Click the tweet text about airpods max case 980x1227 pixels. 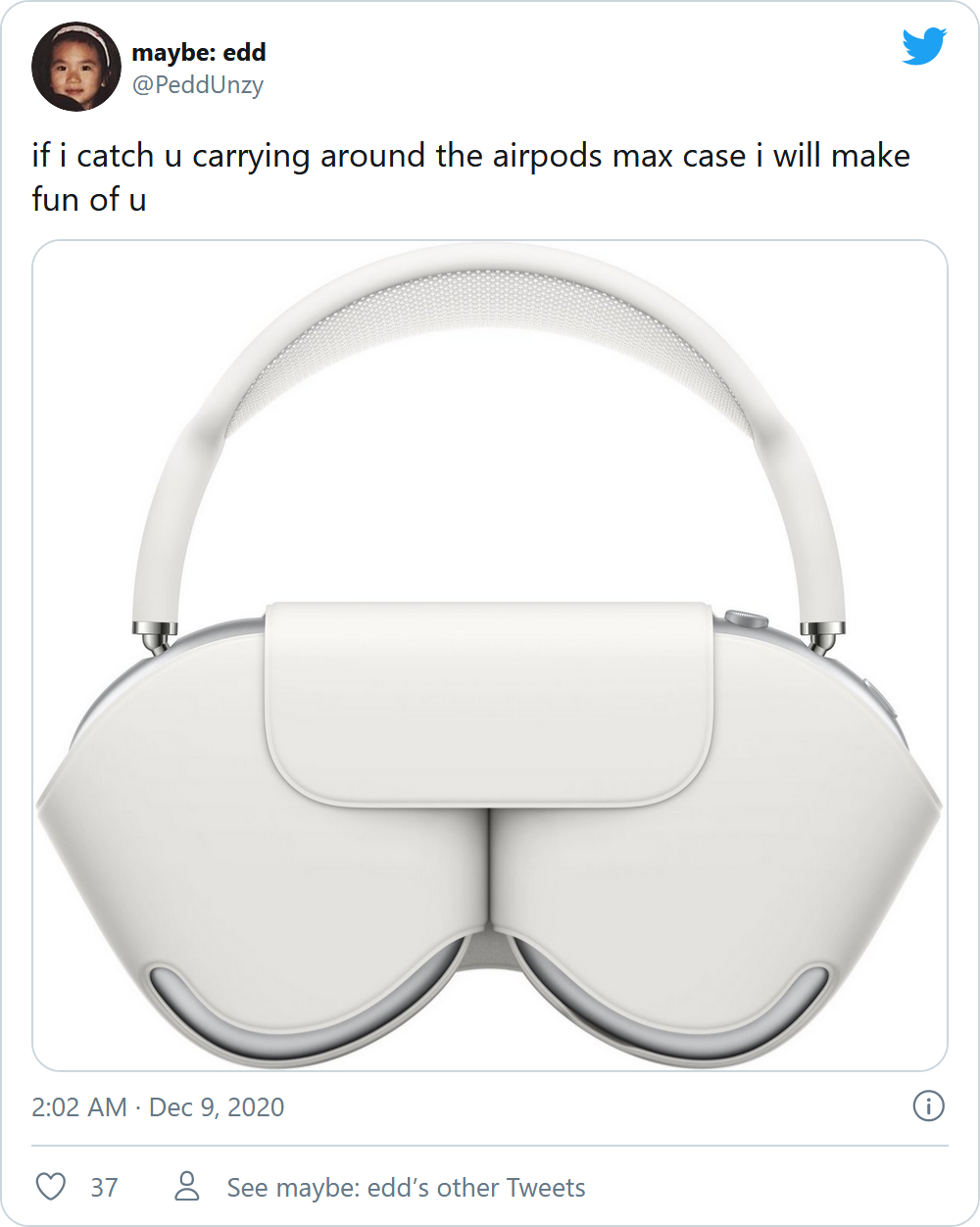[470, 177]
